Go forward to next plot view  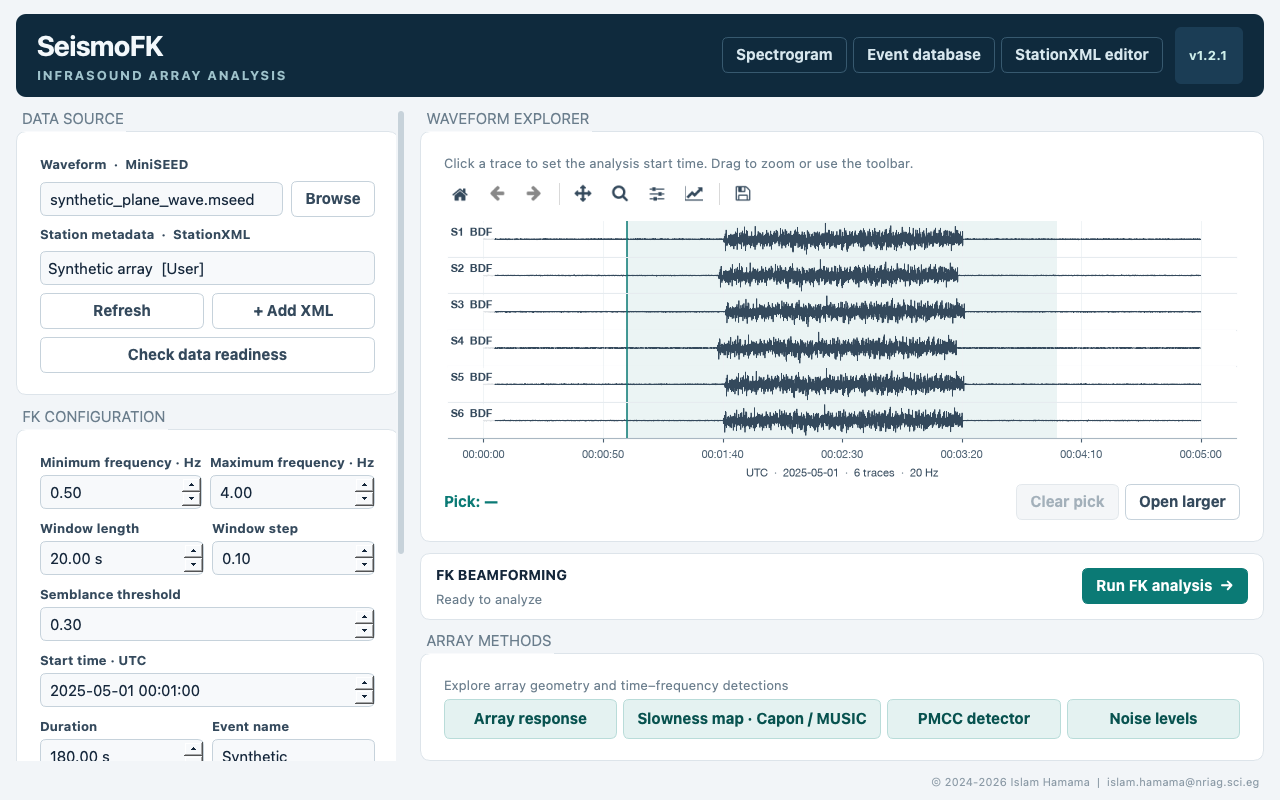pos(534,194)
